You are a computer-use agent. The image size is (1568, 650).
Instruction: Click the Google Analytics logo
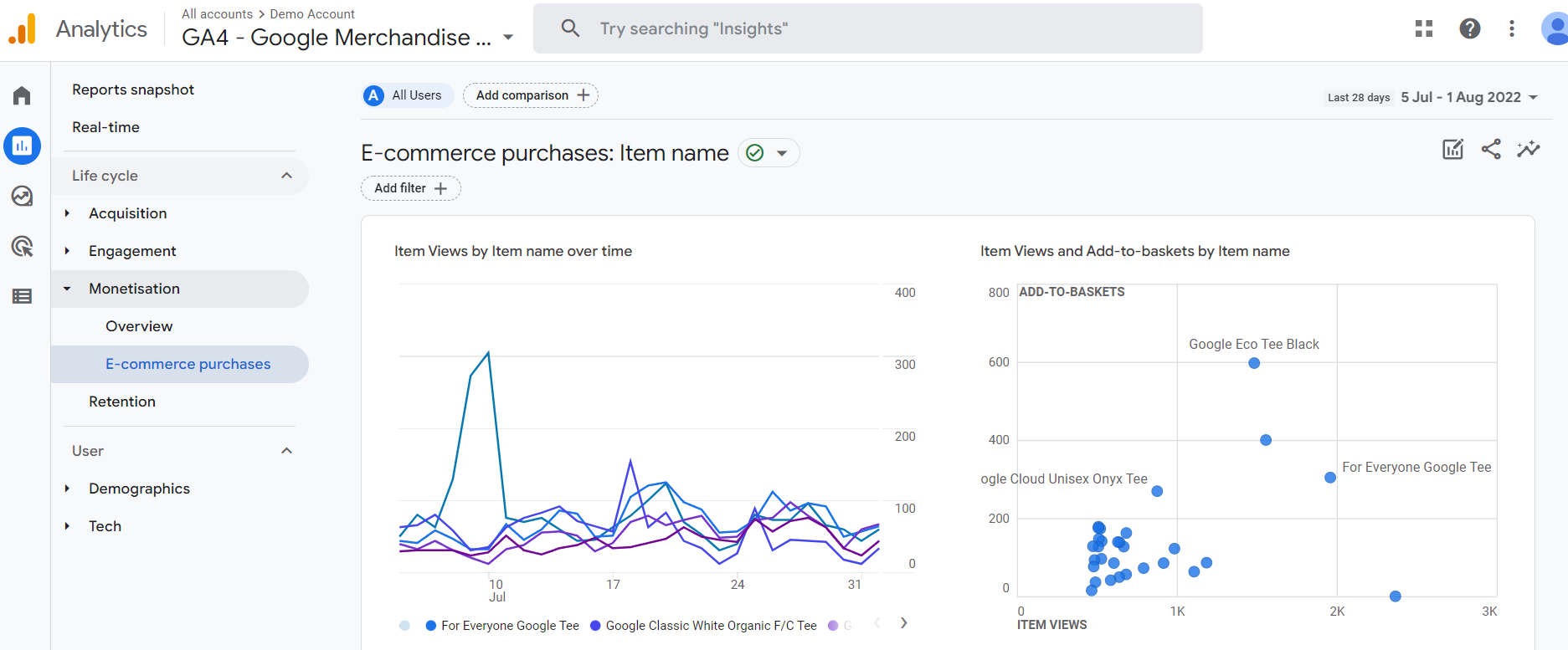[x=23, y=29]
